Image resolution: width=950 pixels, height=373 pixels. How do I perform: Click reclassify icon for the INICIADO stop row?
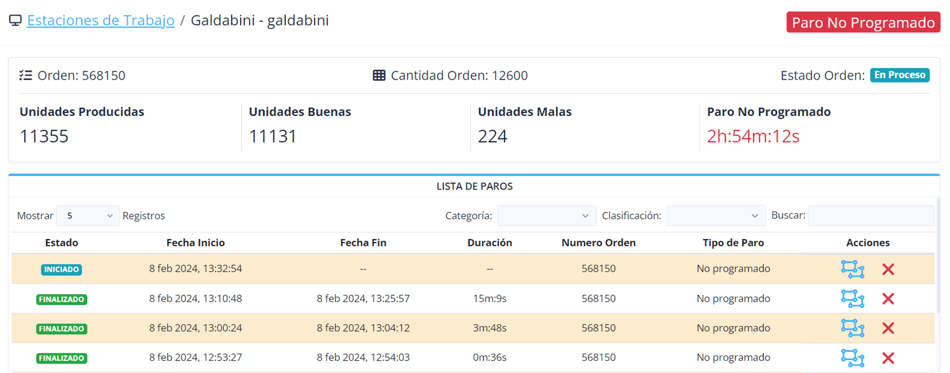click(x=852, y=269)
